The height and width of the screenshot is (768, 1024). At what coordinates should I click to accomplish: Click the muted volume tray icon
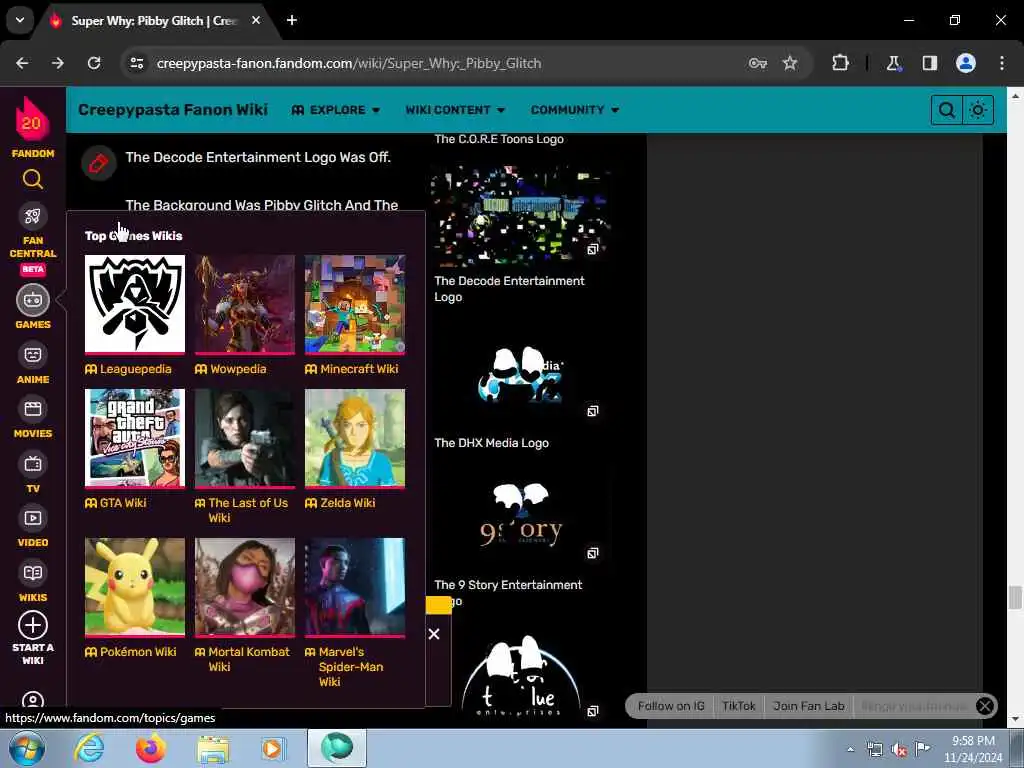tap(899, 750)
